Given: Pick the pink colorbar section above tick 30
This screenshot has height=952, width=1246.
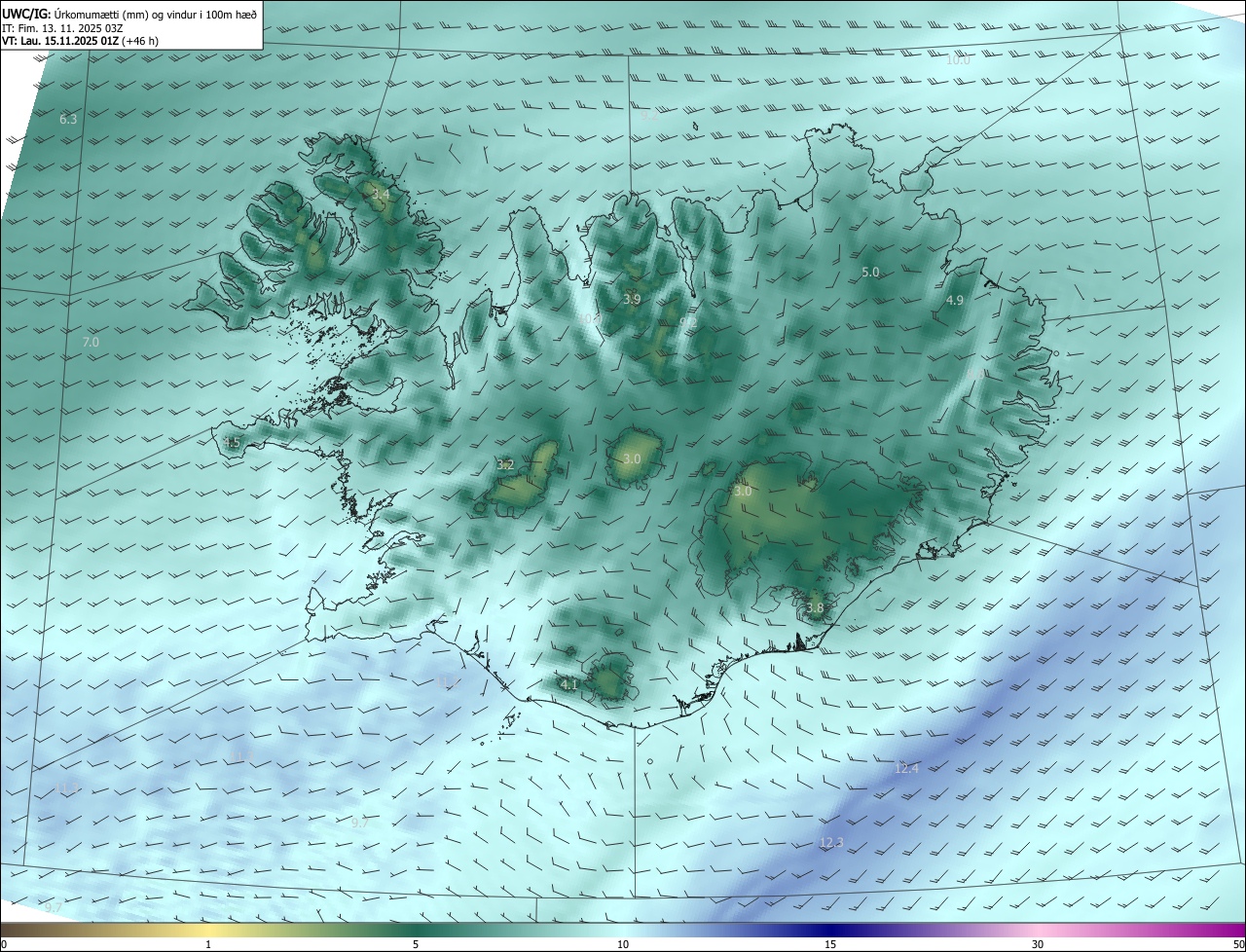Looking at the screenshot, I should [x=1038, y=930].
